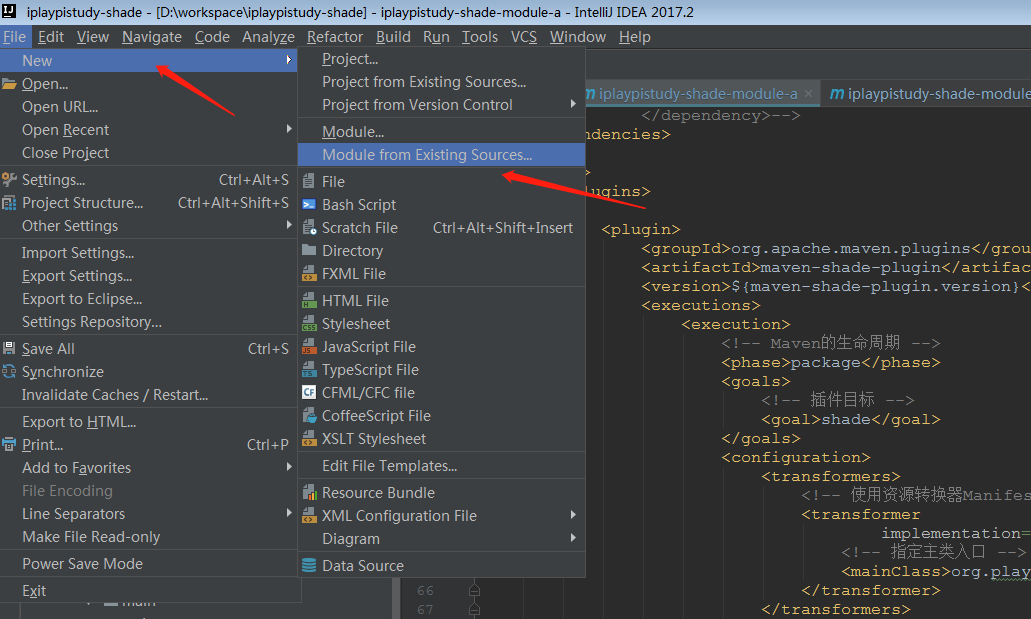
Task: Click the Scratch File icon
Action: point(309,228)
